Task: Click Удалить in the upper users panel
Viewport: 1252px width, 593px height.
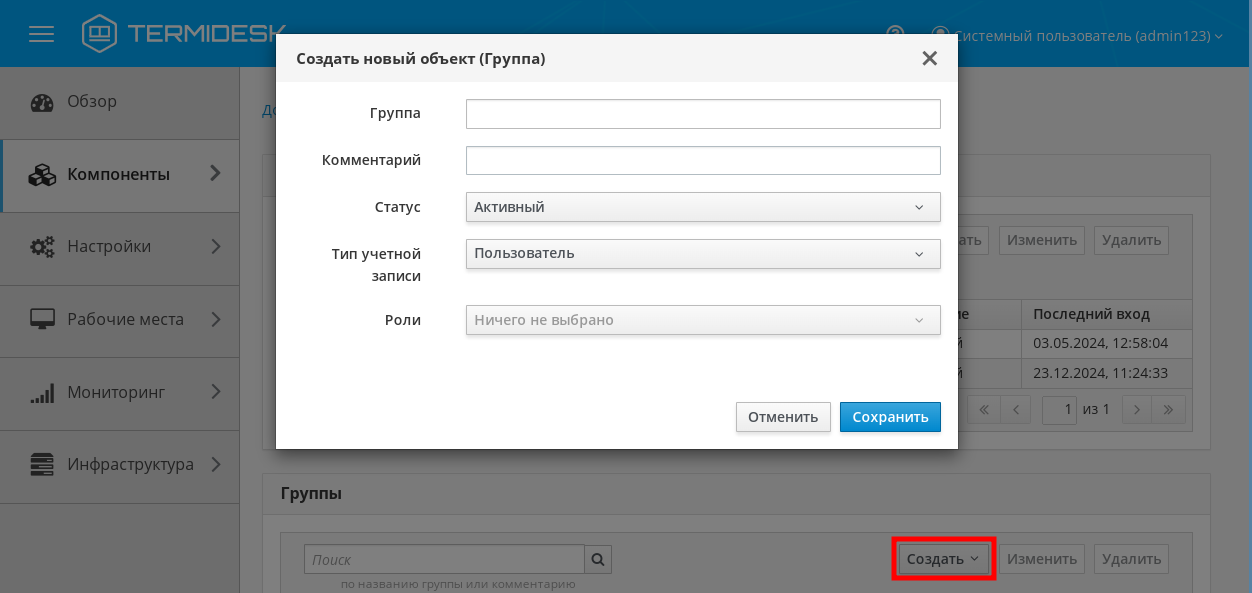Action: click(1131, 240)
